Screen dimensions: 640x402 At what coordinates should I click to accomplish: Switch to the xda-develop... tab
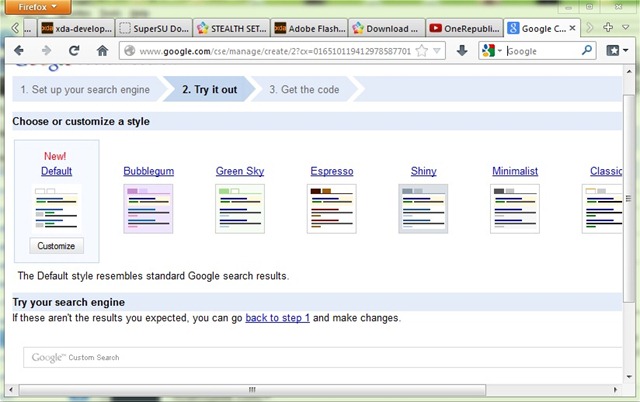click(x=76, y=29)
